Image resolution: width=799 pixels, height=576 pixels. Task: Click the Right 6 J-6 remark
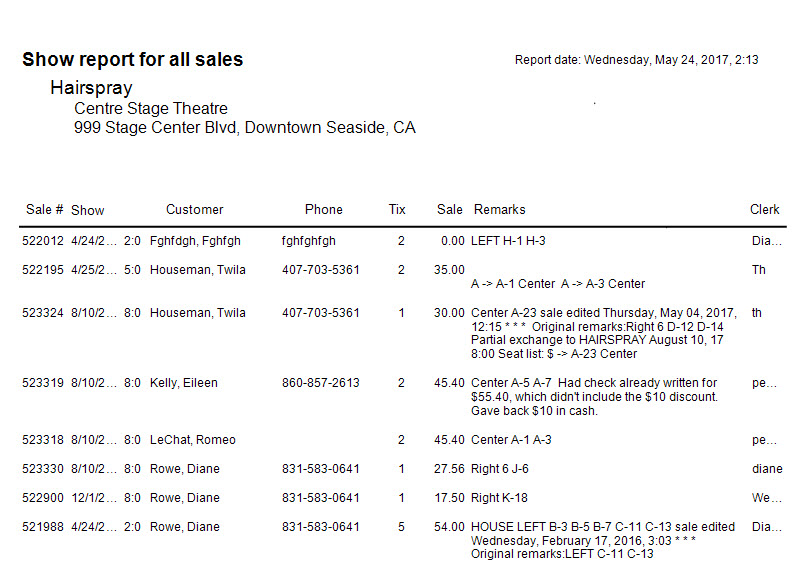coord(499,468)
